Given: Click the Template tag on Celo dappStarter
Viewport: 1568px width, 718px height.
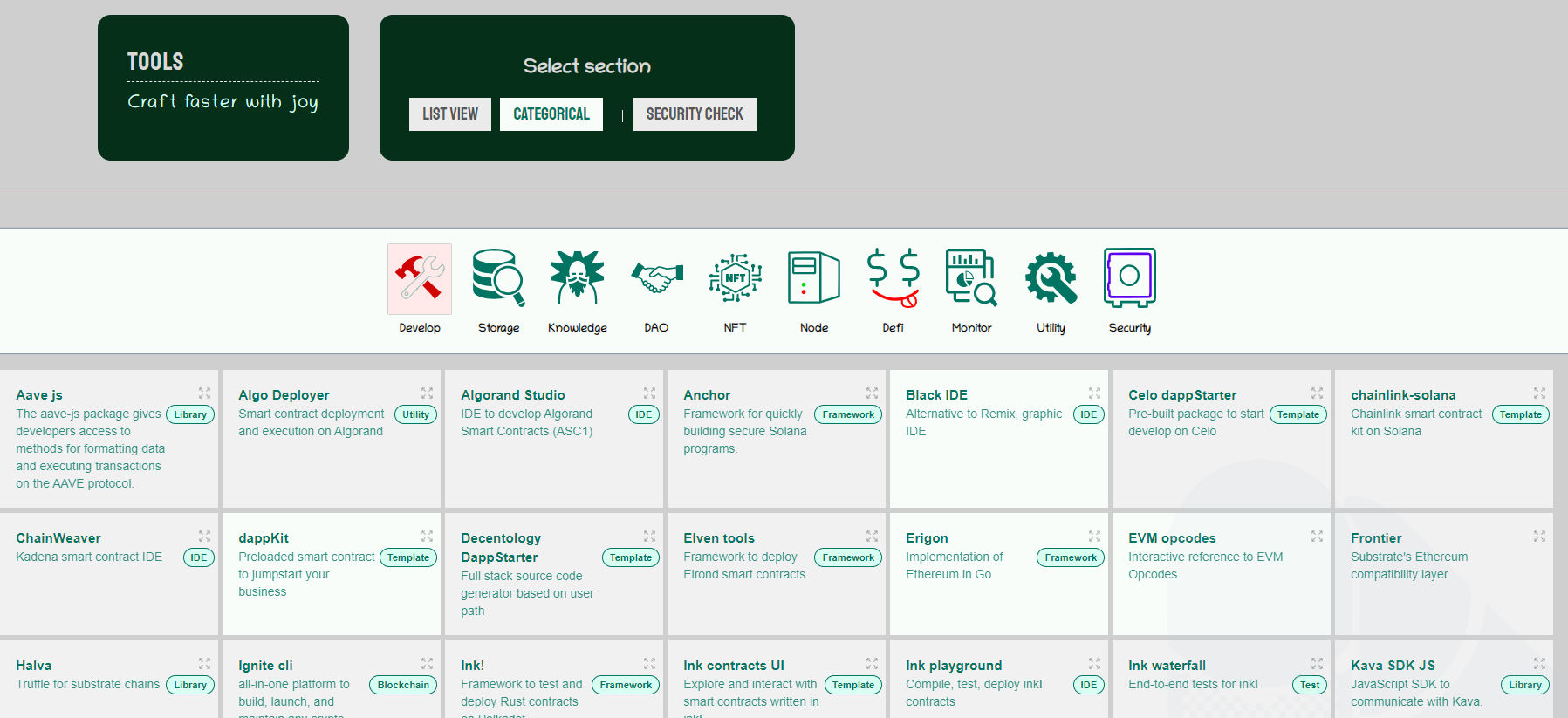Looking at the screenshot, I should pos(1298,414).
